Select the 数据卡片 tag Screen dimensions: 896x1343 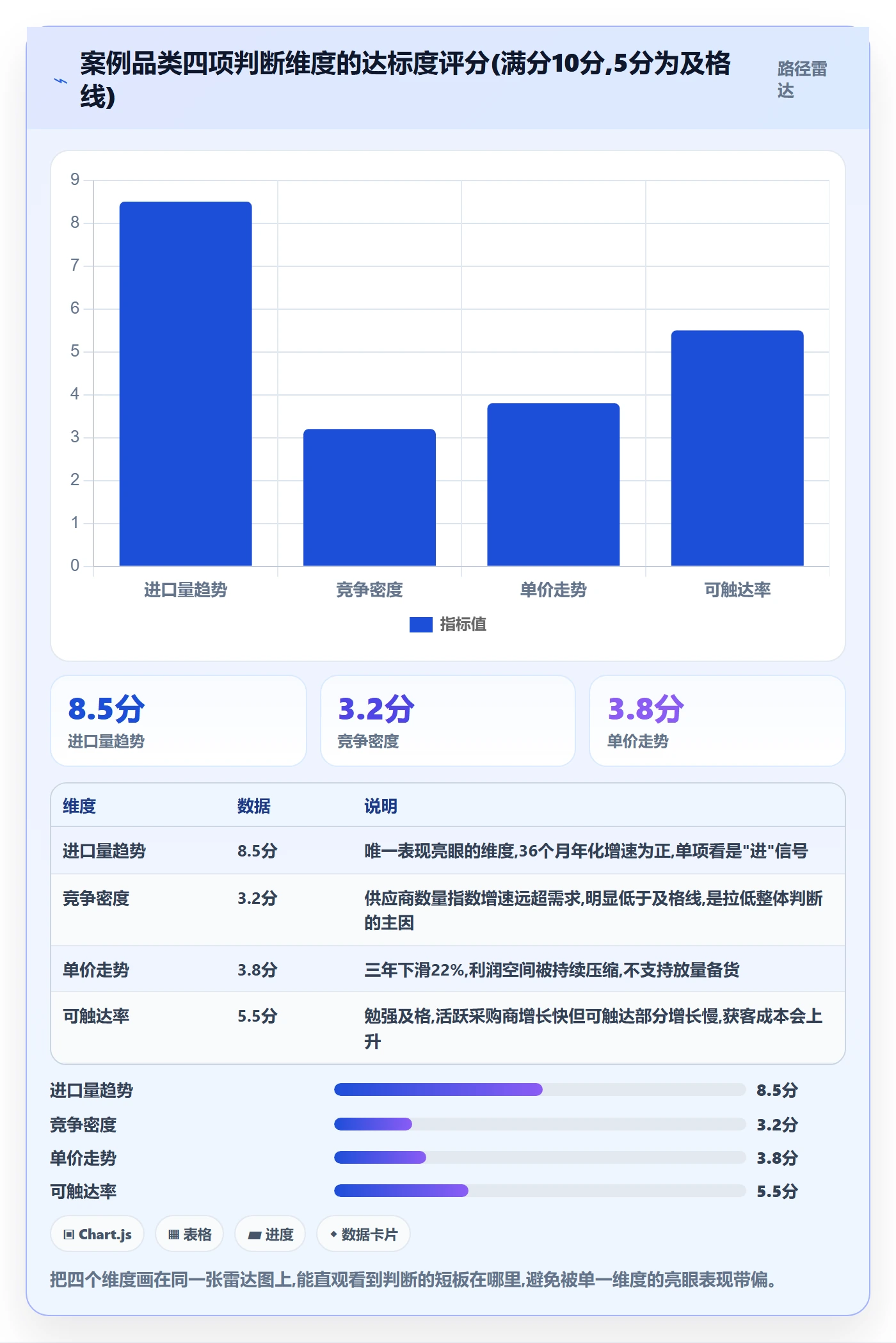(x=364, y=1234)
